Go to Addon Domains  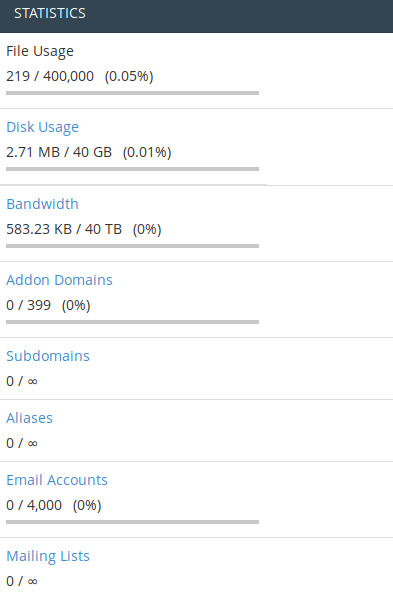click(x=59, y=280)
